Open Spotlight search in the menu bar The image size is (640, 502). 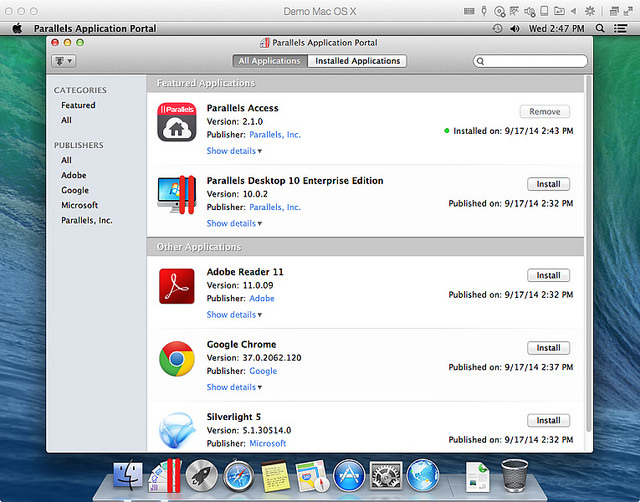pyautogui.click(x=600, y=29)
